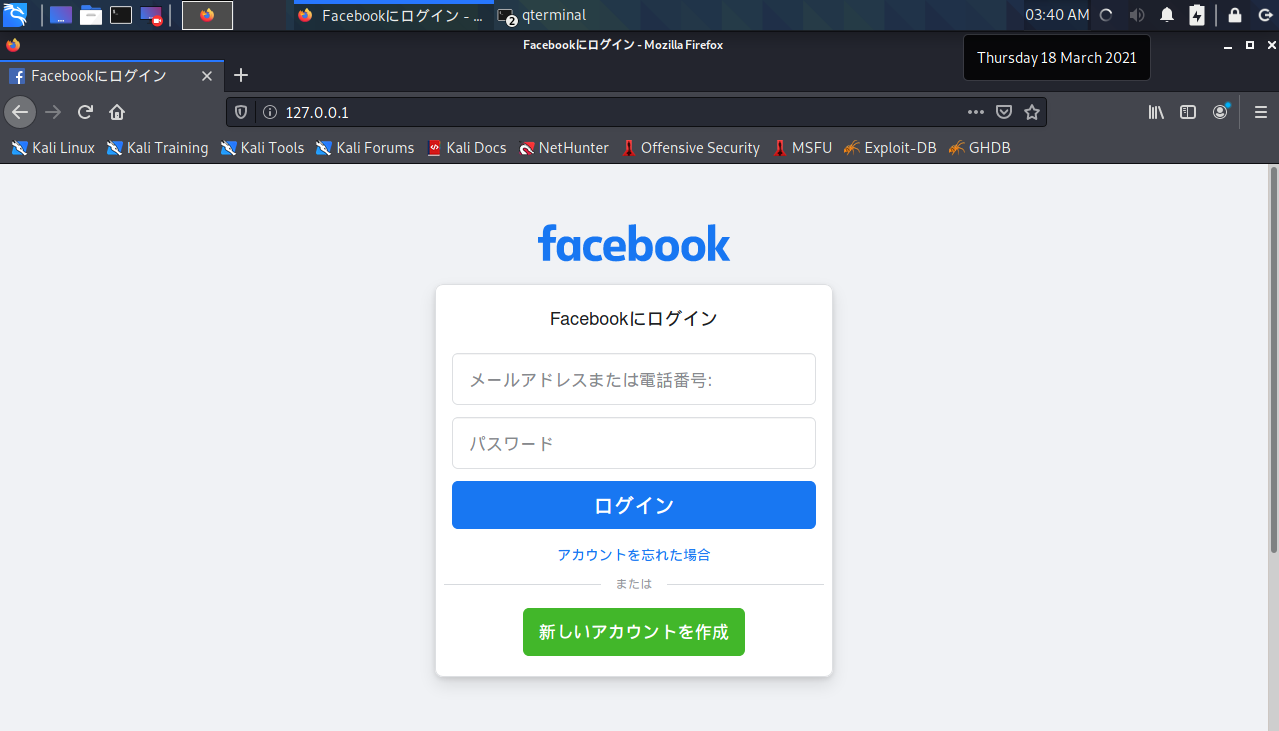Image resolution: width=1279 pixels, height=731 pixels.
Task: Click the アカウントを忘れた場合 link
Action: (634, 555)
